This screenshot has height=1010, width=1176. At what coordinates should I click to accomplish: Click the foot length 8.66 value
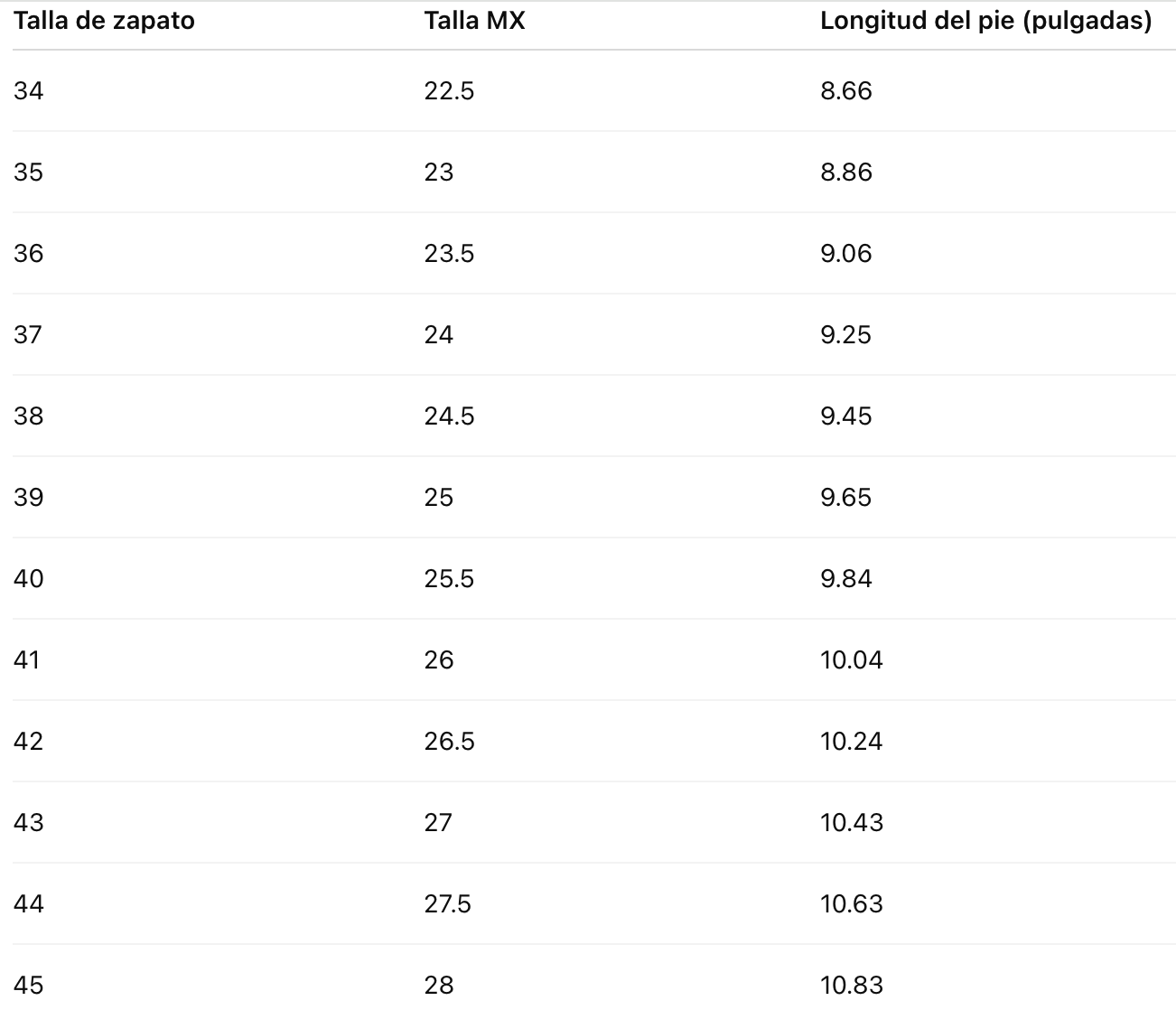click(x=846, y=90)
